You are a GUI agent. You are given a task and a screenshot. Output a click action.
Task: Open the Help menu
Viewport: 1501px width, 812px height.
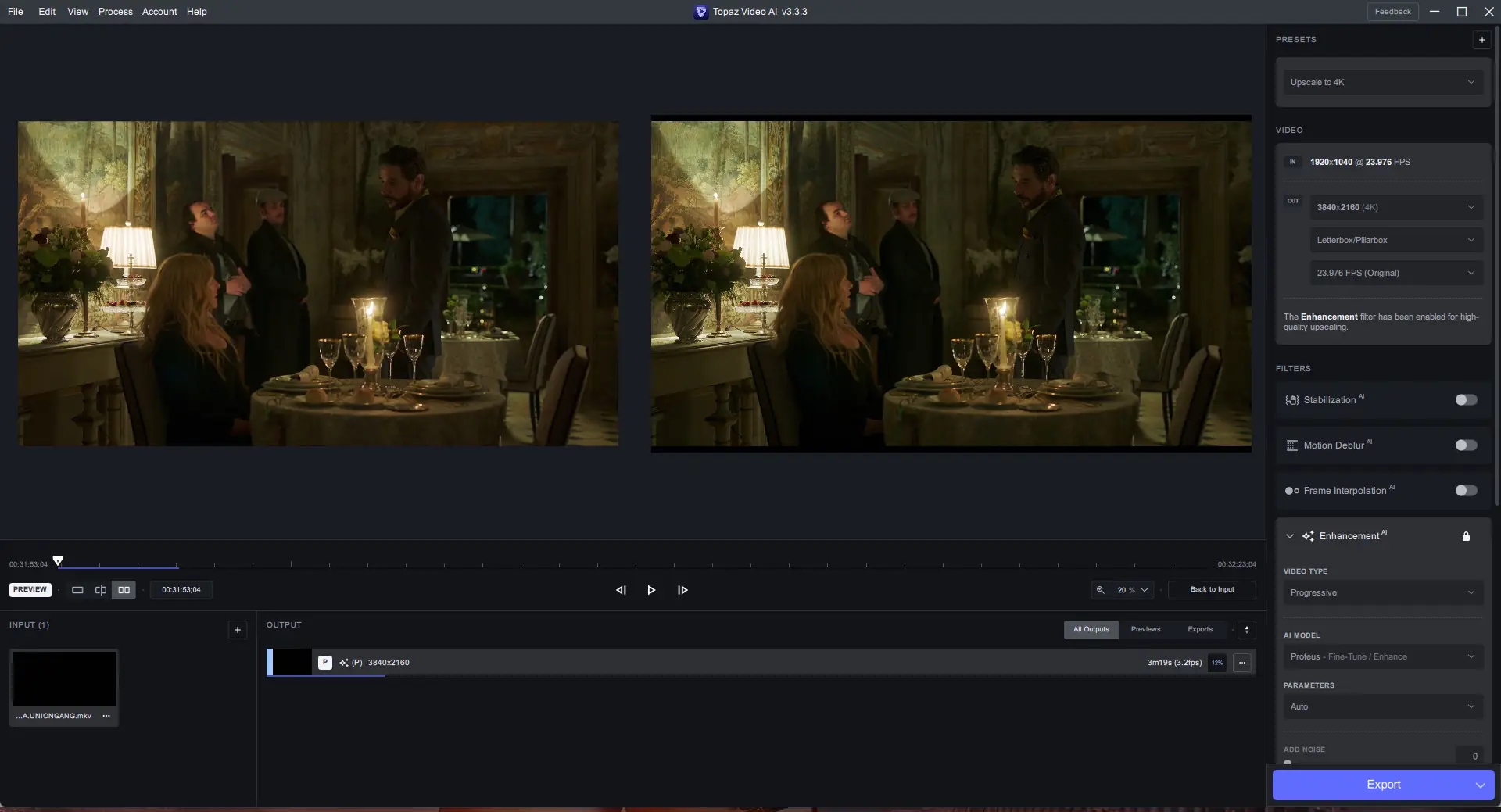197,12
